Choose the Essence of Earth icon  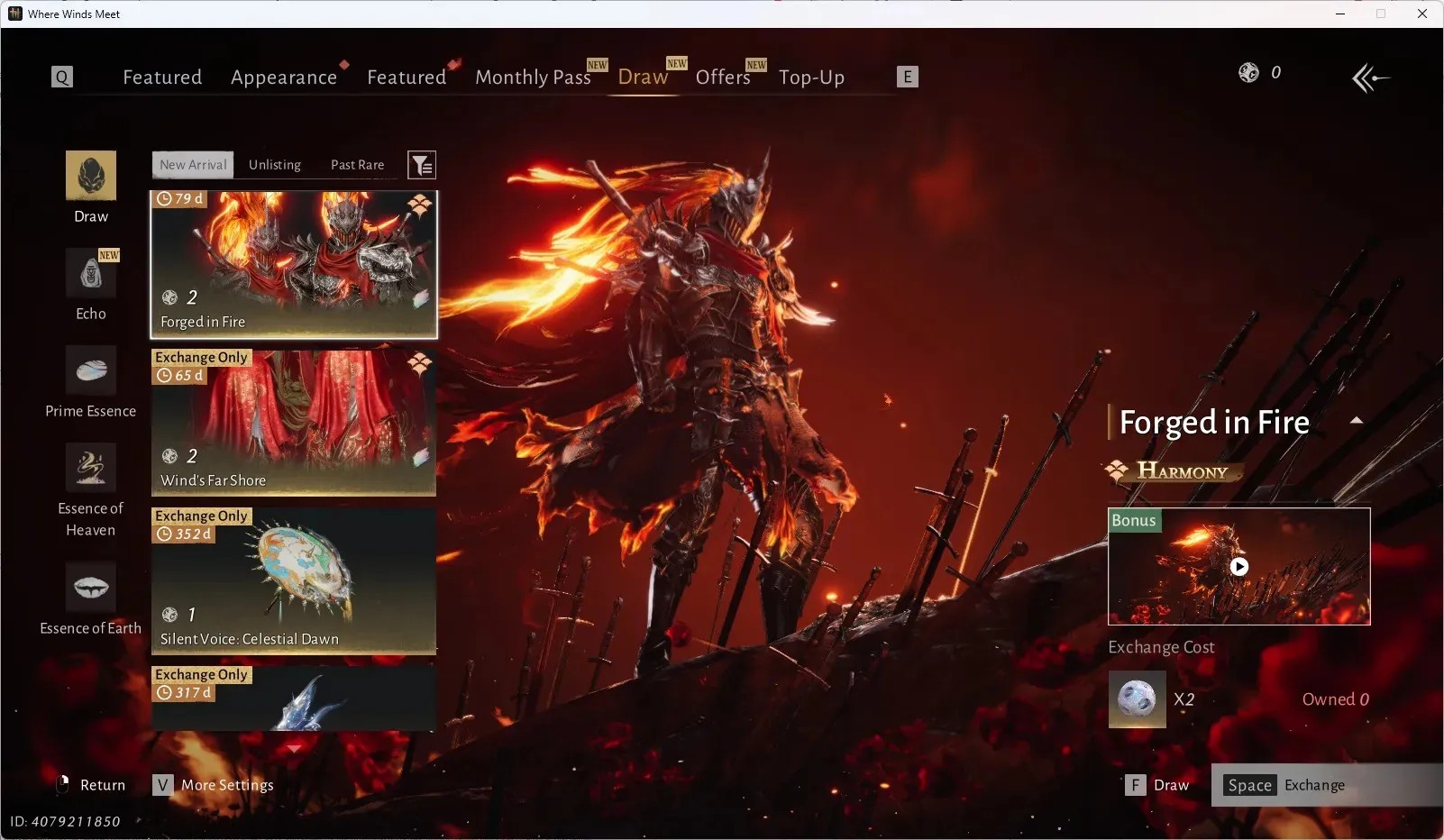pyautogui.click(x=91, y=588)
